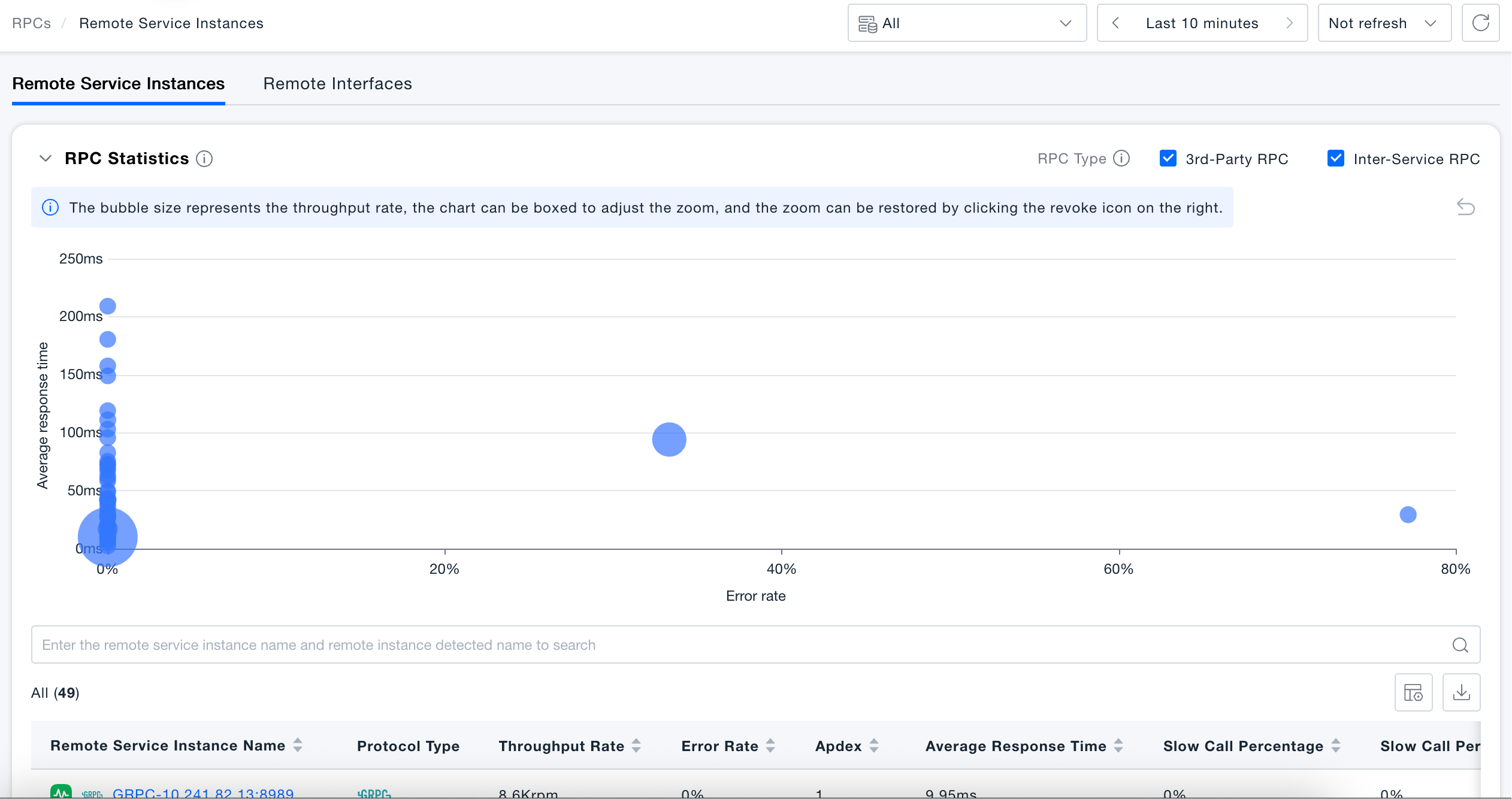
Task: Click the RPC Statistics info icon
Action: (204, 159)
